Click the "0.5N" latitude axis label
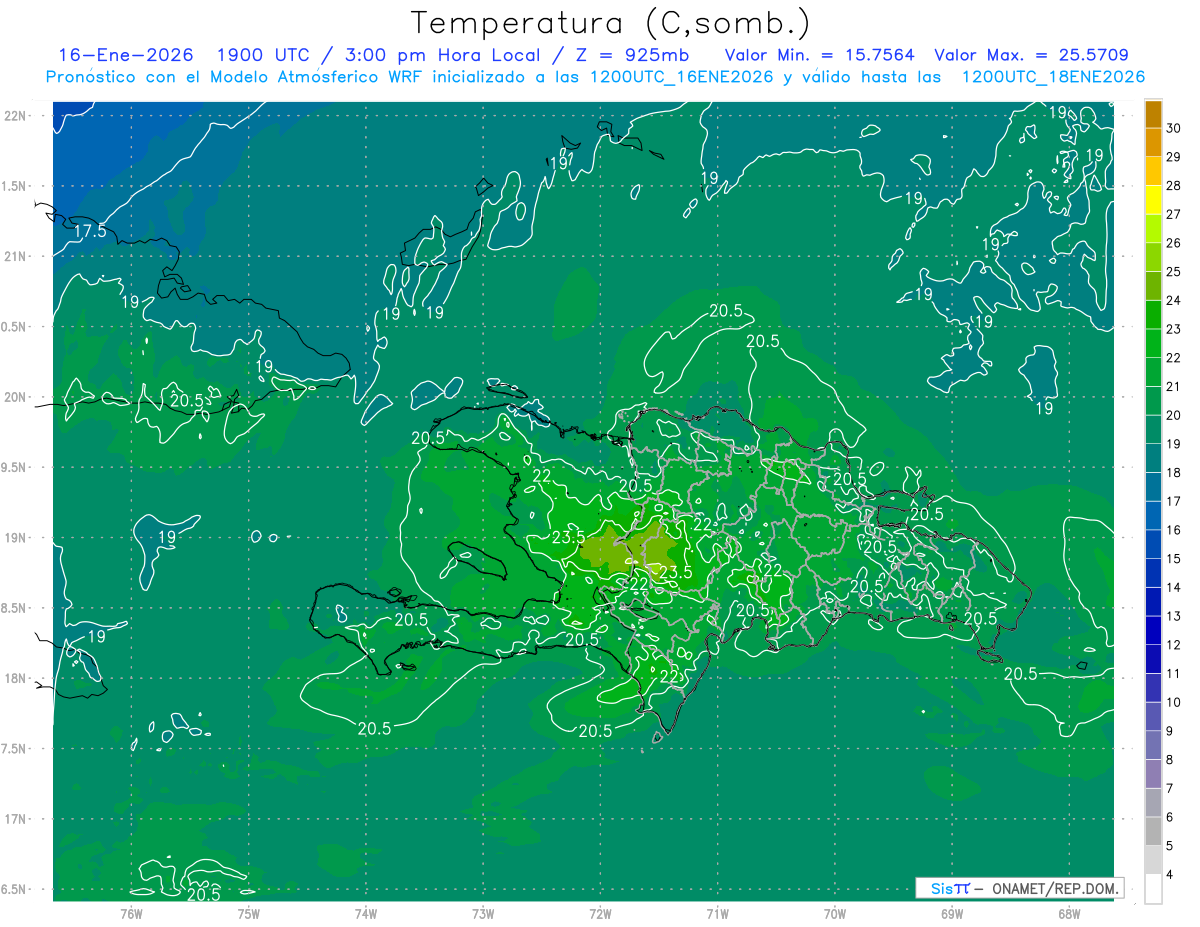The height and width of the screenshot is (927, 1200). pos(15,327)
